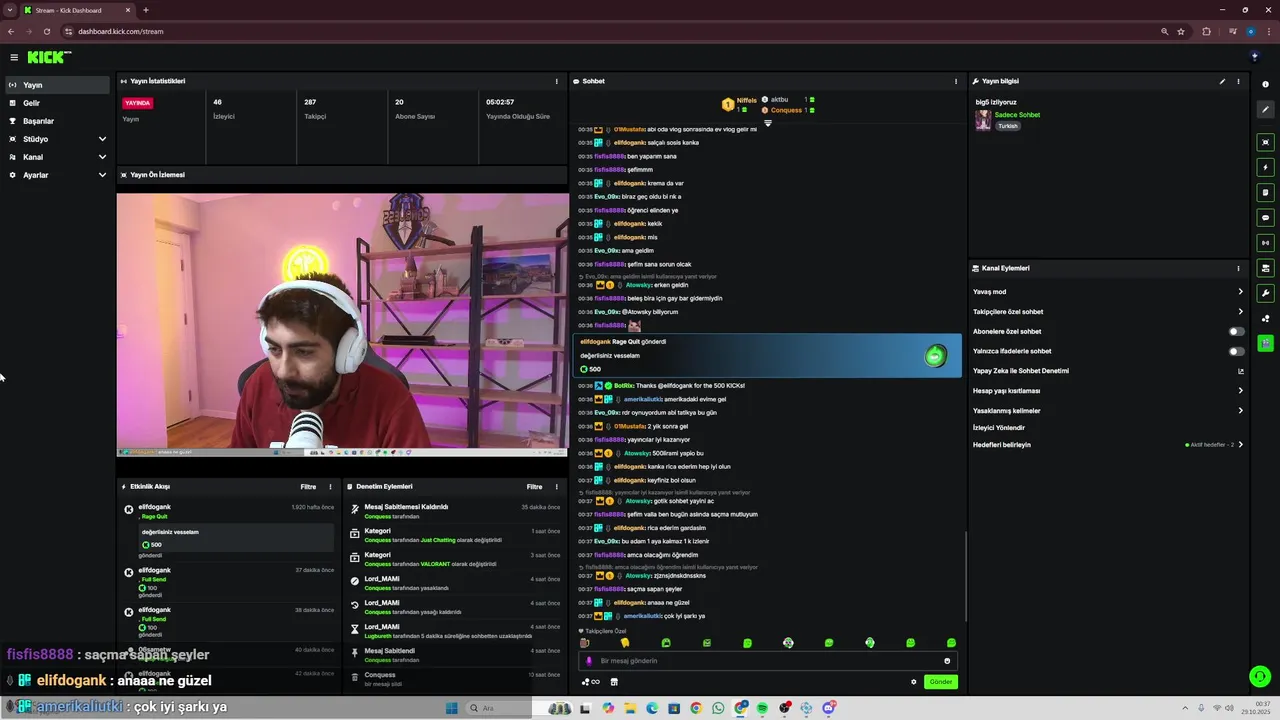This screenshot has height=720, width=1280.
Task: Click the purple microphone icon in message box
Action: tap(589, 661)
